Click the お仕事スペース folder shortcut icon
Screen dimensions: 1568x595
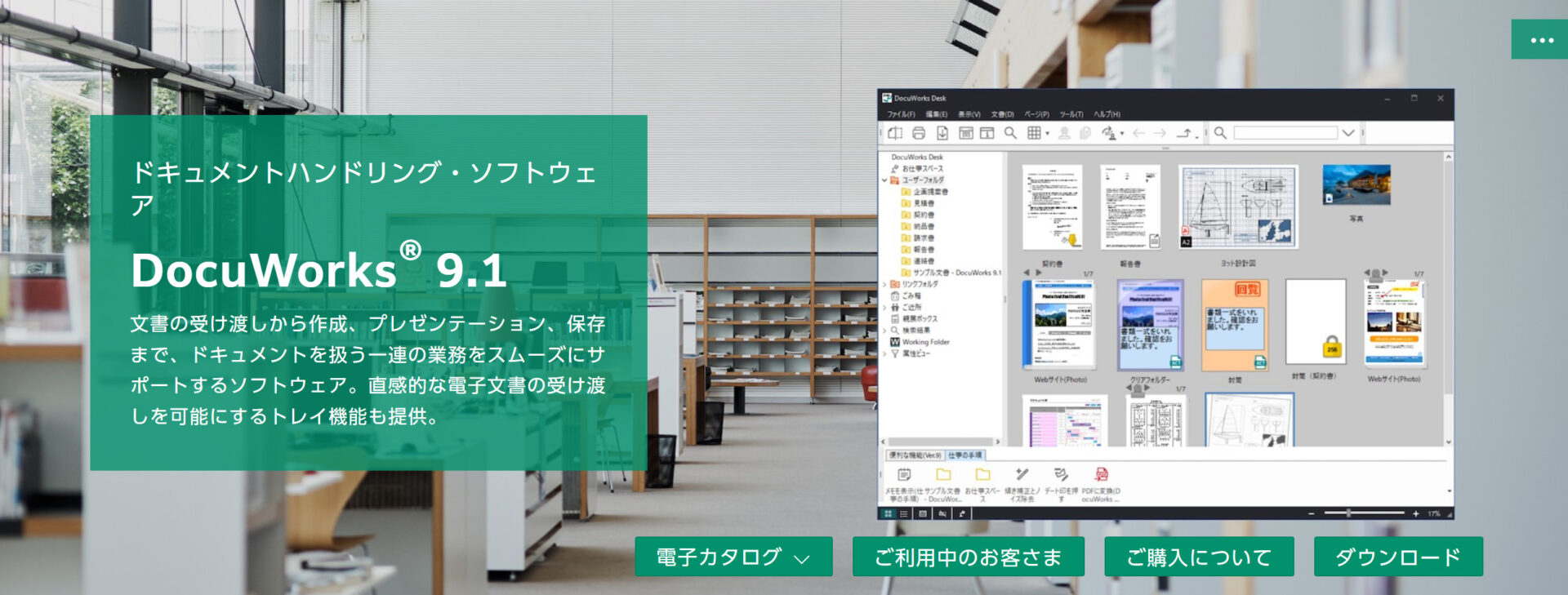click(x=982, y=474)
